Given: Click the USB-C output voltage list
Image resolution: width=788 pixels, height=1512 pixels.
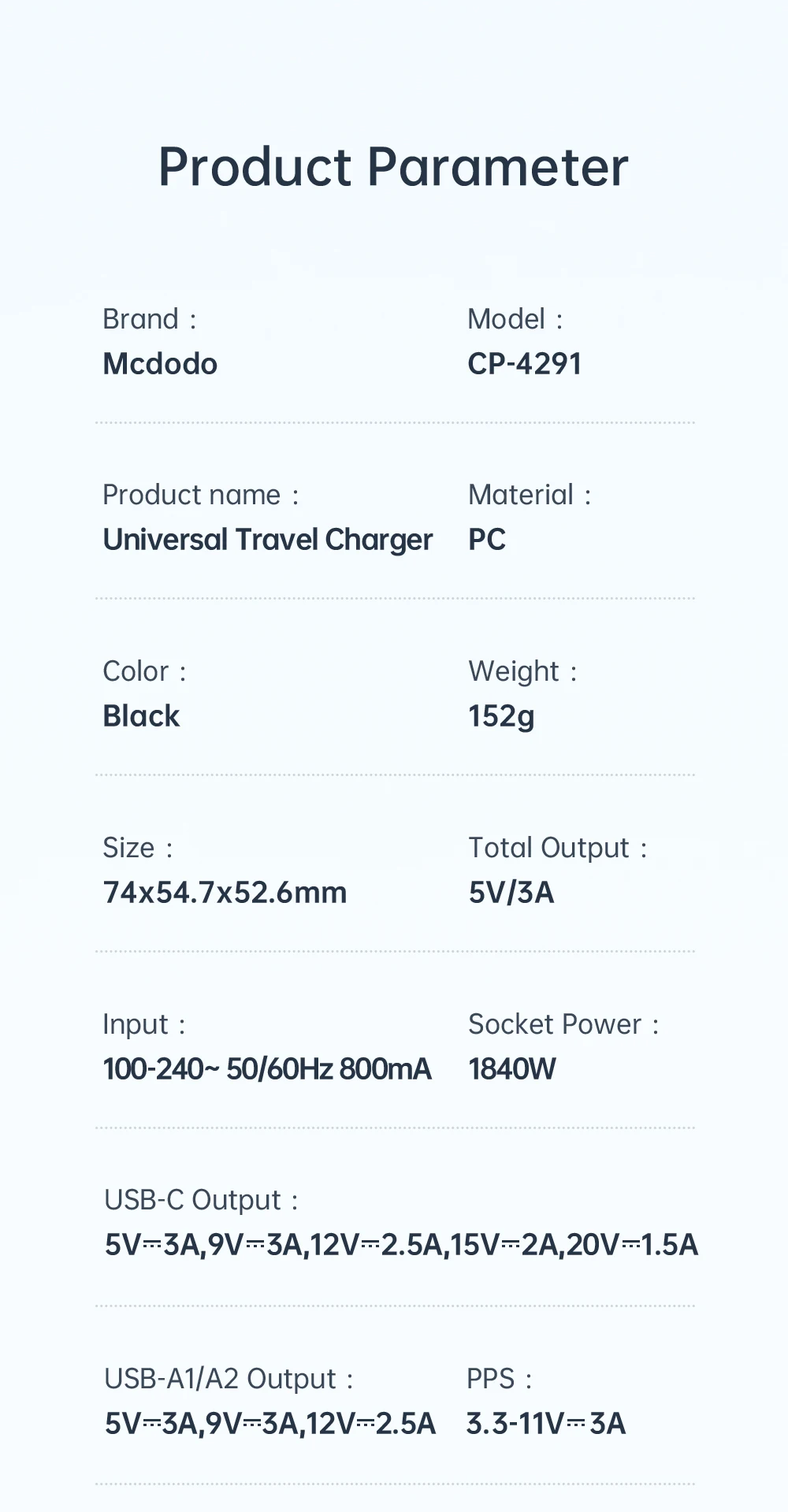Looking at the screenshot, I should 401,1245.
